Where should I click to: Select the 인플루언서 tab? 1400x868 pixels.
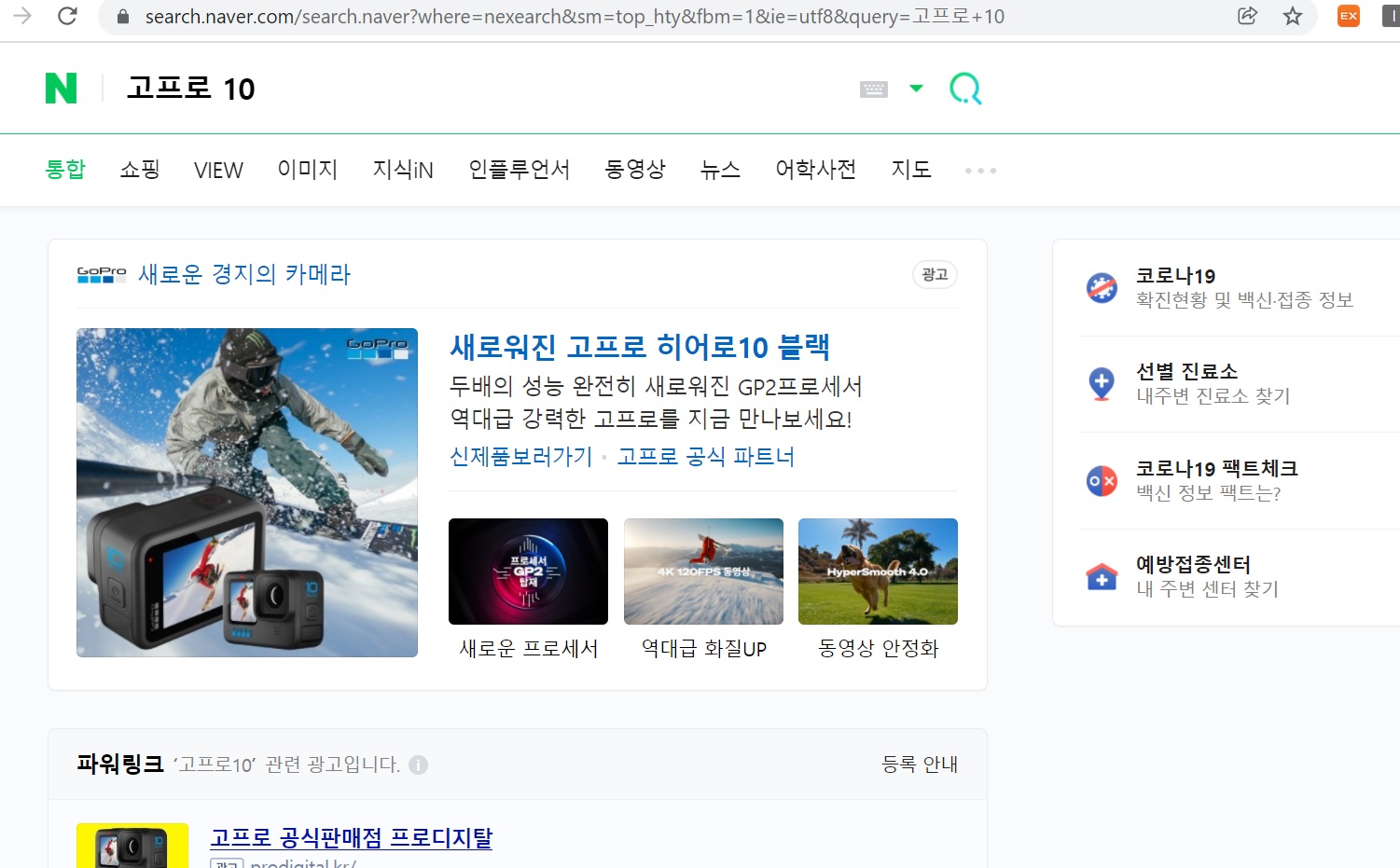point(520,170)
